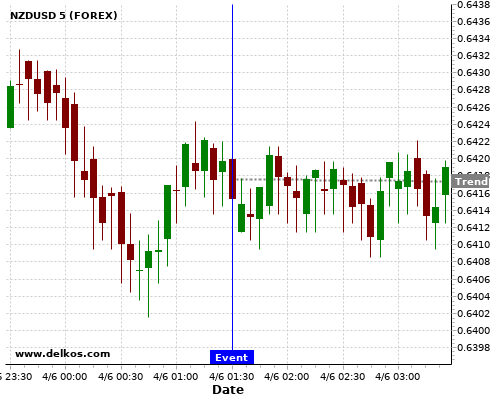500x400 pixels.
Task: Click the 4/6 03:00 date axis label
Action: (398, 377)
